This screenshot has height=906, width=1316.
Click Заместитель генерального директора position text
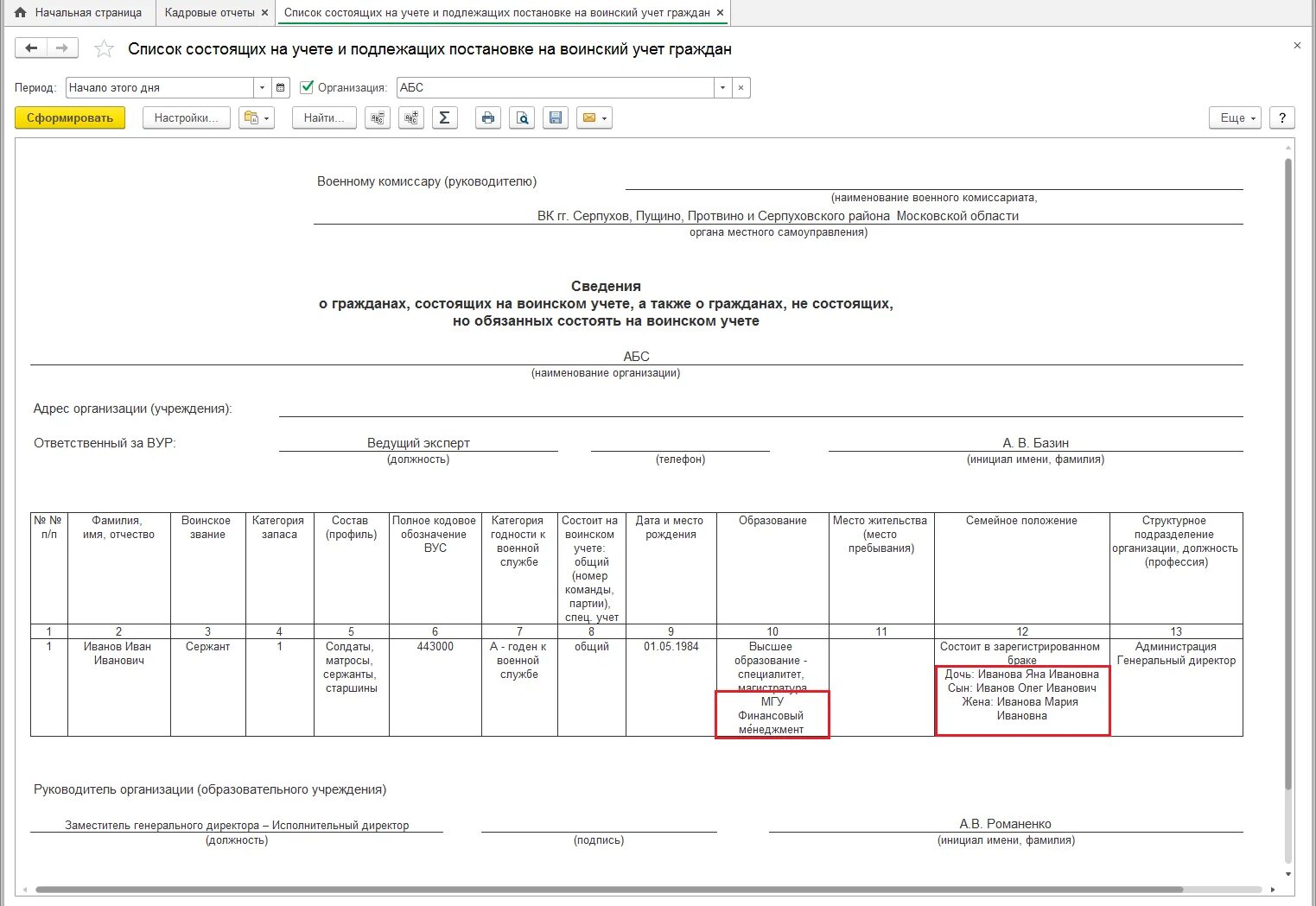[237, 825]
